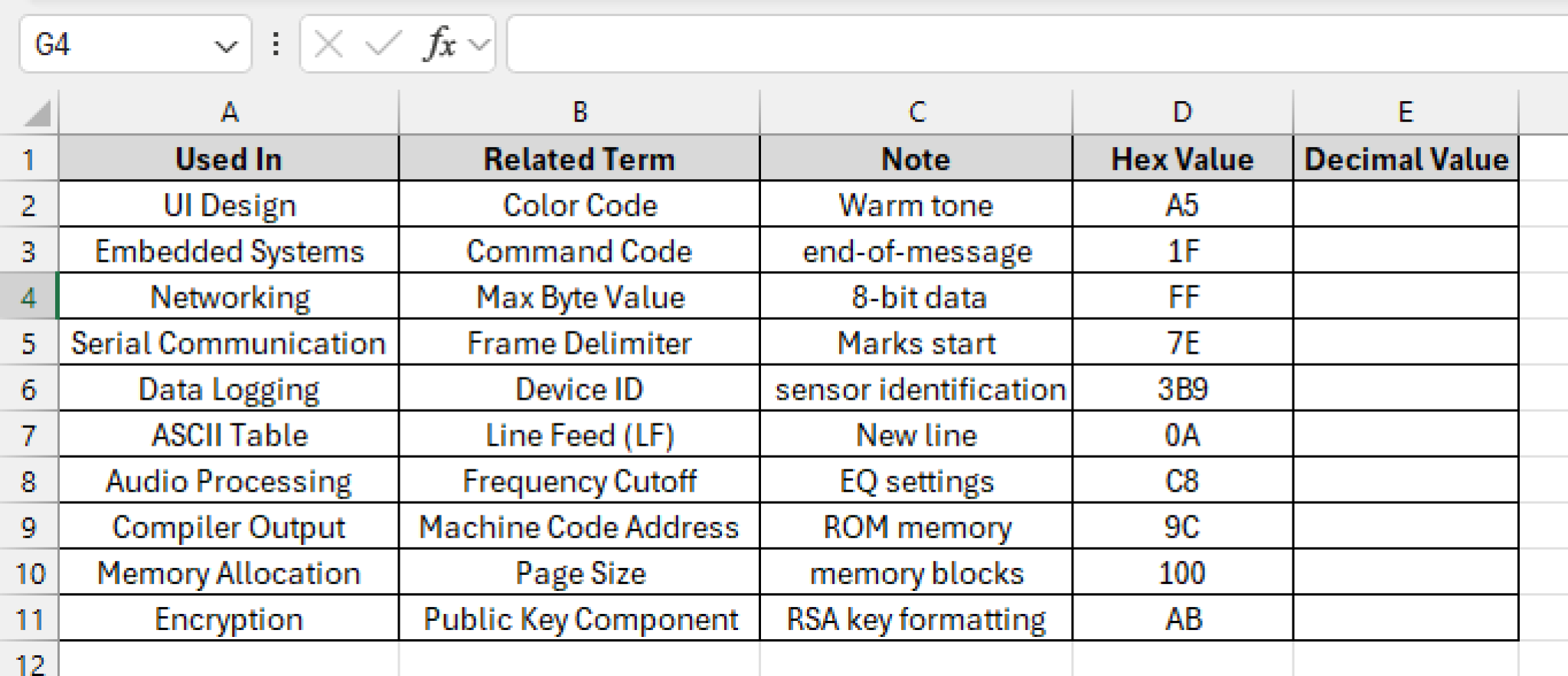Viewport: 1568px width, 676px height.
Task: Select empty cell E2 beside A5
Action: (x=1406, y=205)
